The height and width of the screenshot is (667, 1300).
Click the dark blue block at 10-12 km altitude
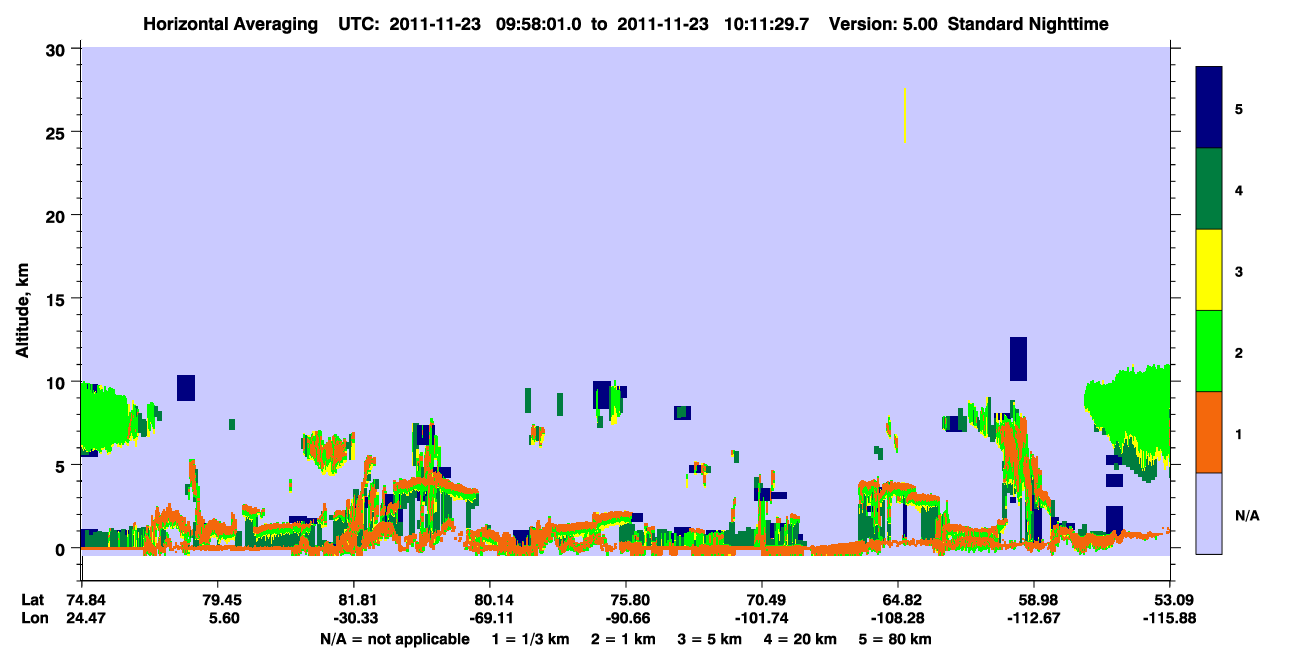coord(1018,359)
